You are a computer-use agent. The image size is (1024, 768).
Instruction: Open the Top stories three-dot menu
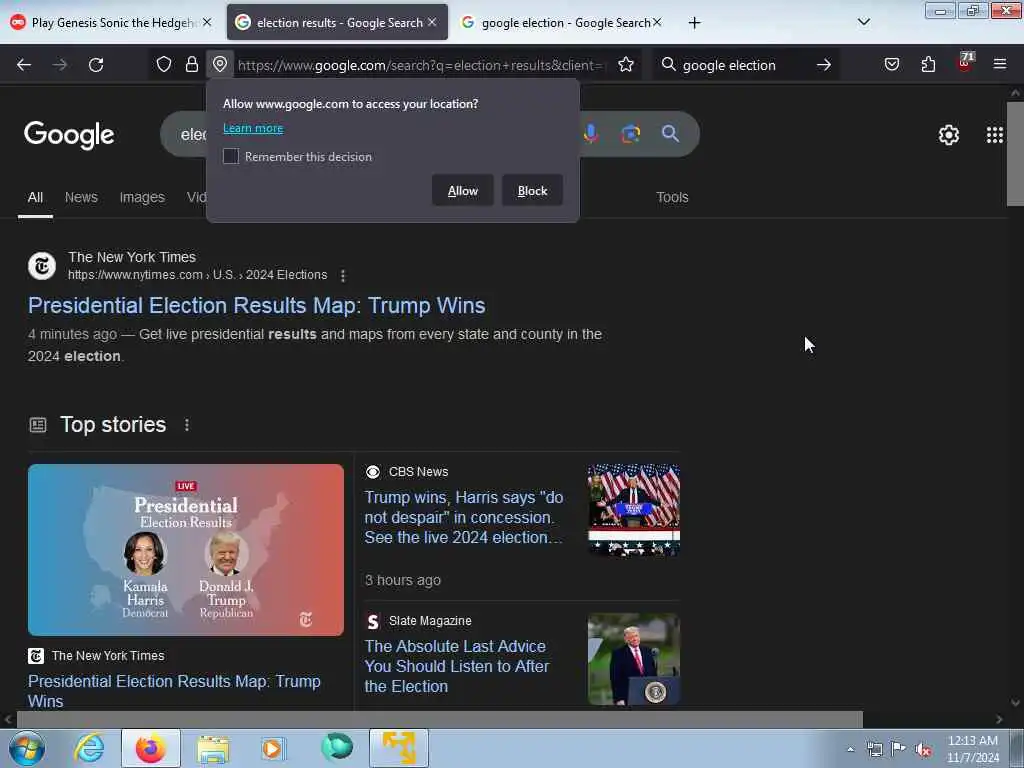click(187, 425)
